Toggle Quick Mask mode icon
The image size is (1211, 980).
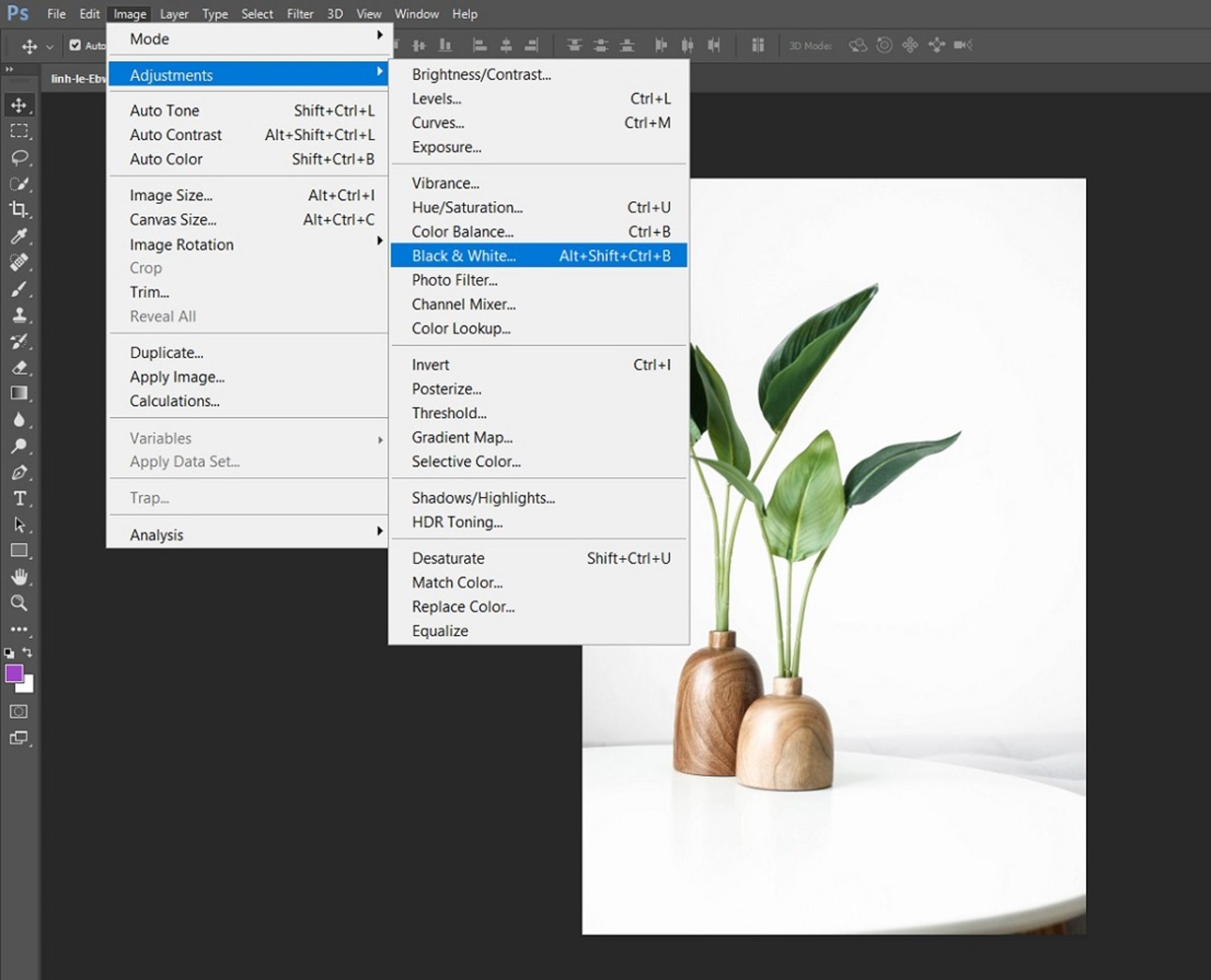click(19, 712)
